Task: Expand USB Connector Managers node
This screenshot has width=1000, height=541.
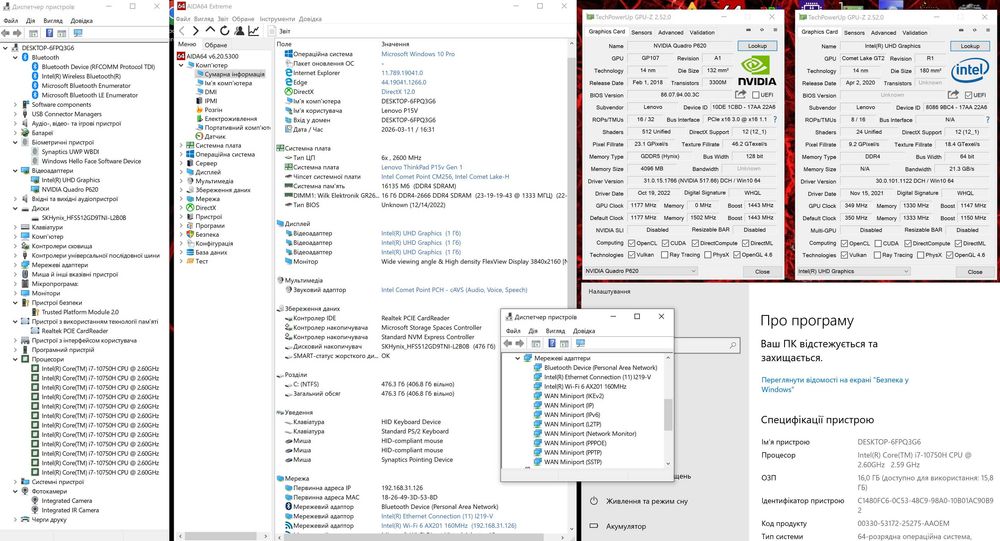Action: [x=15, y=114]
